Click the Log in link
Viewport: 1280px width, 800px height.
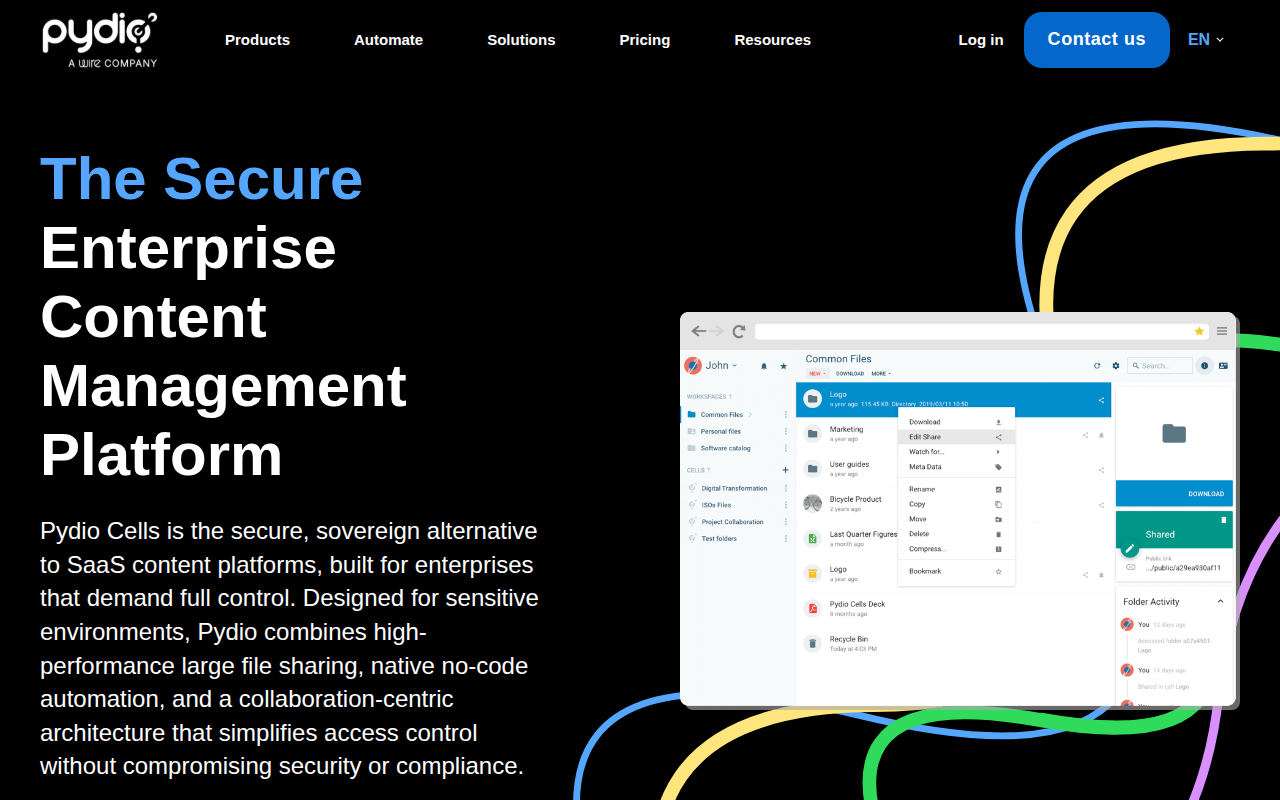click(x=981, y=40)
